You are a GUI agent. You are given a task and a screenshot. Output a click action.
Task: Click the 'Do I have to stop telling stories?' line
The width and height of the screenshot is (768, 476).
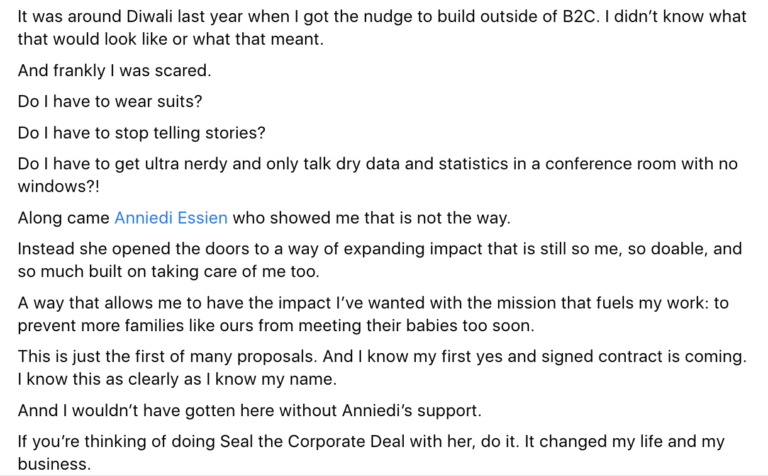(142, 133)
